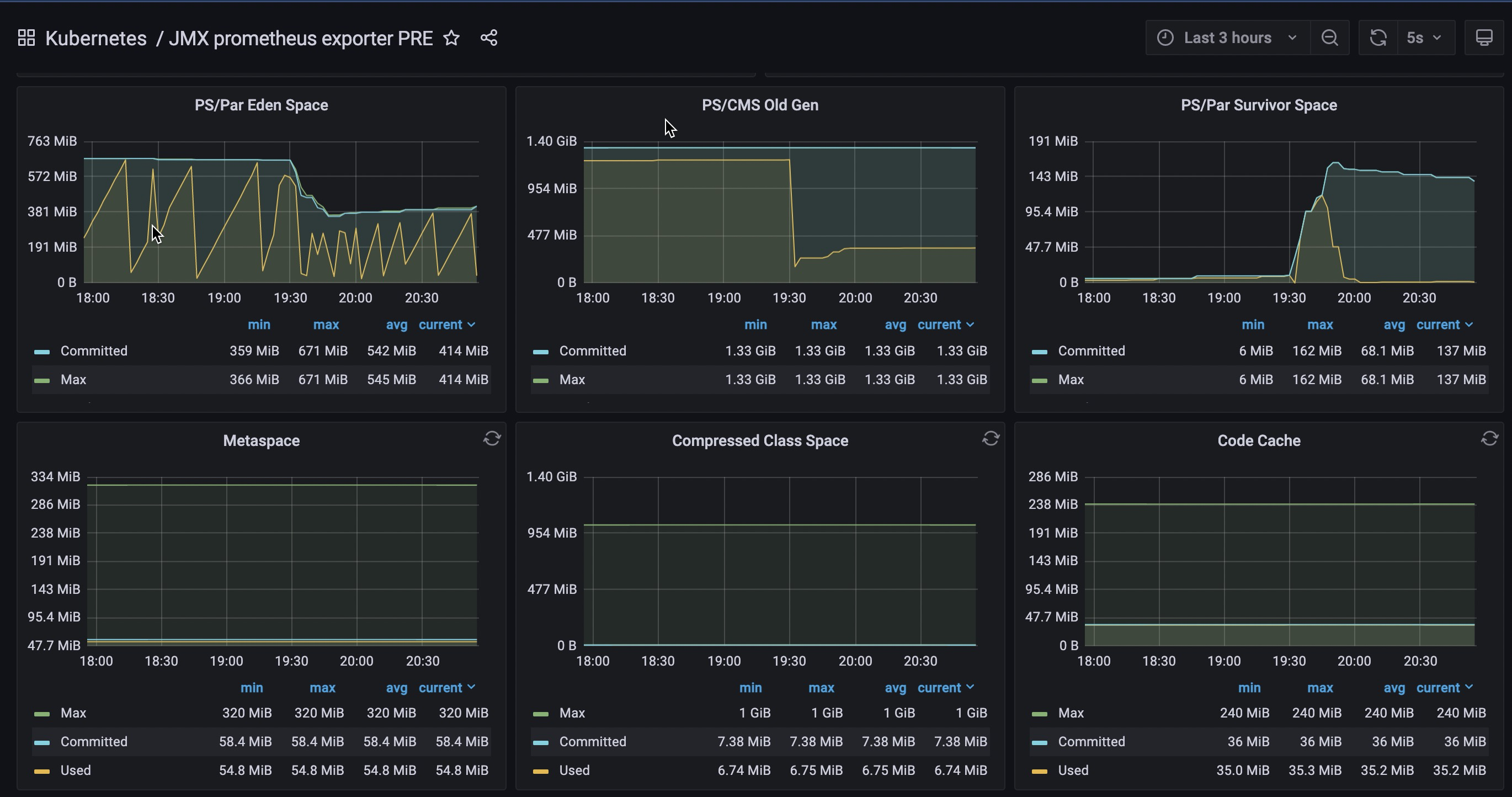This screenshot has width=1512, height=797.
Task: Star the JMX prometheus exporter dashboard
Action: coord(451,38)
